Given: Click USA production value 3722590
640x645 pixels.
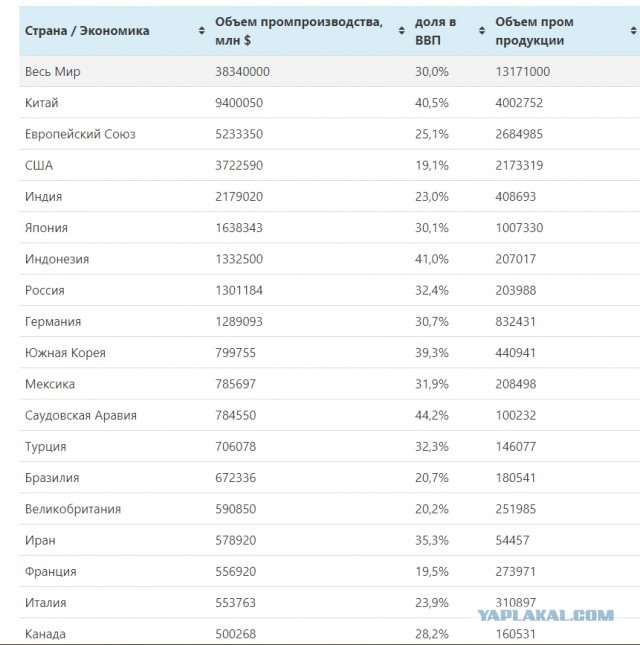Looking at the screenshot, I should (239, 165).
